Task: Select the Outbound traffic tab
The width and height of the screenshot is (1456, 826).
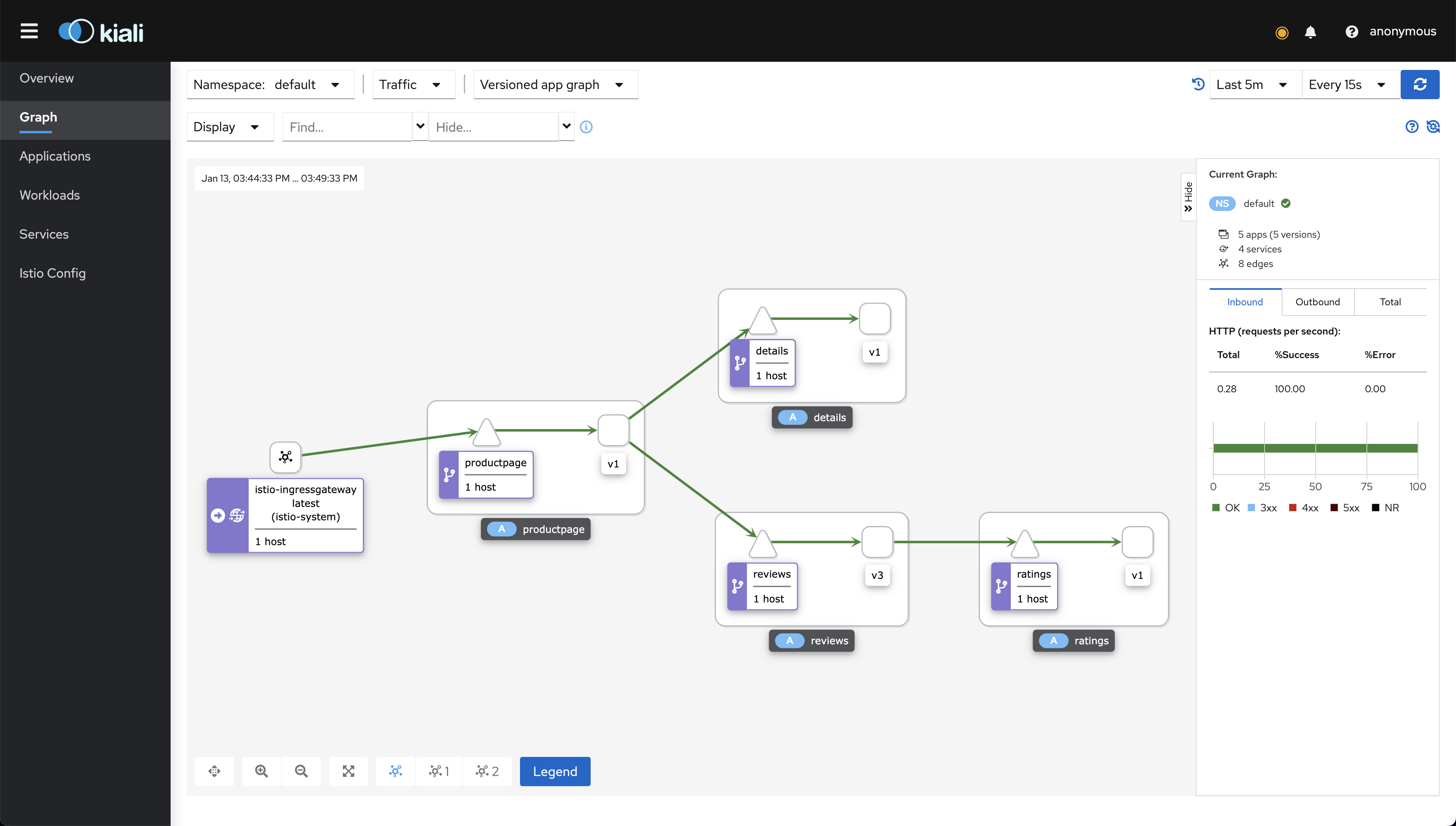Action: coord(1317,301)
